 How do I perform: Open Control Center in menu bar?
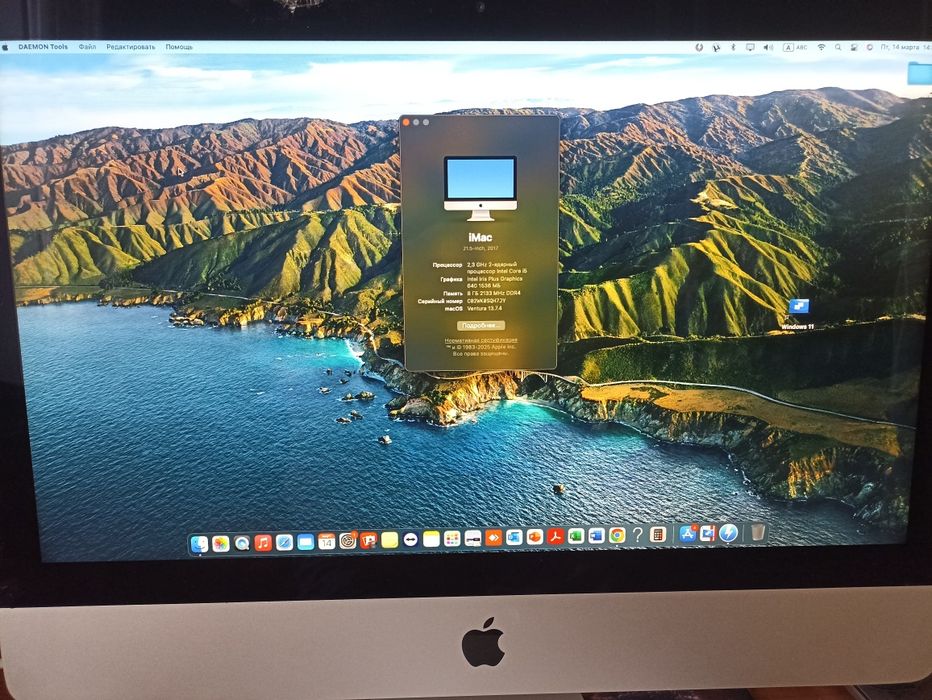coord(854,47)
